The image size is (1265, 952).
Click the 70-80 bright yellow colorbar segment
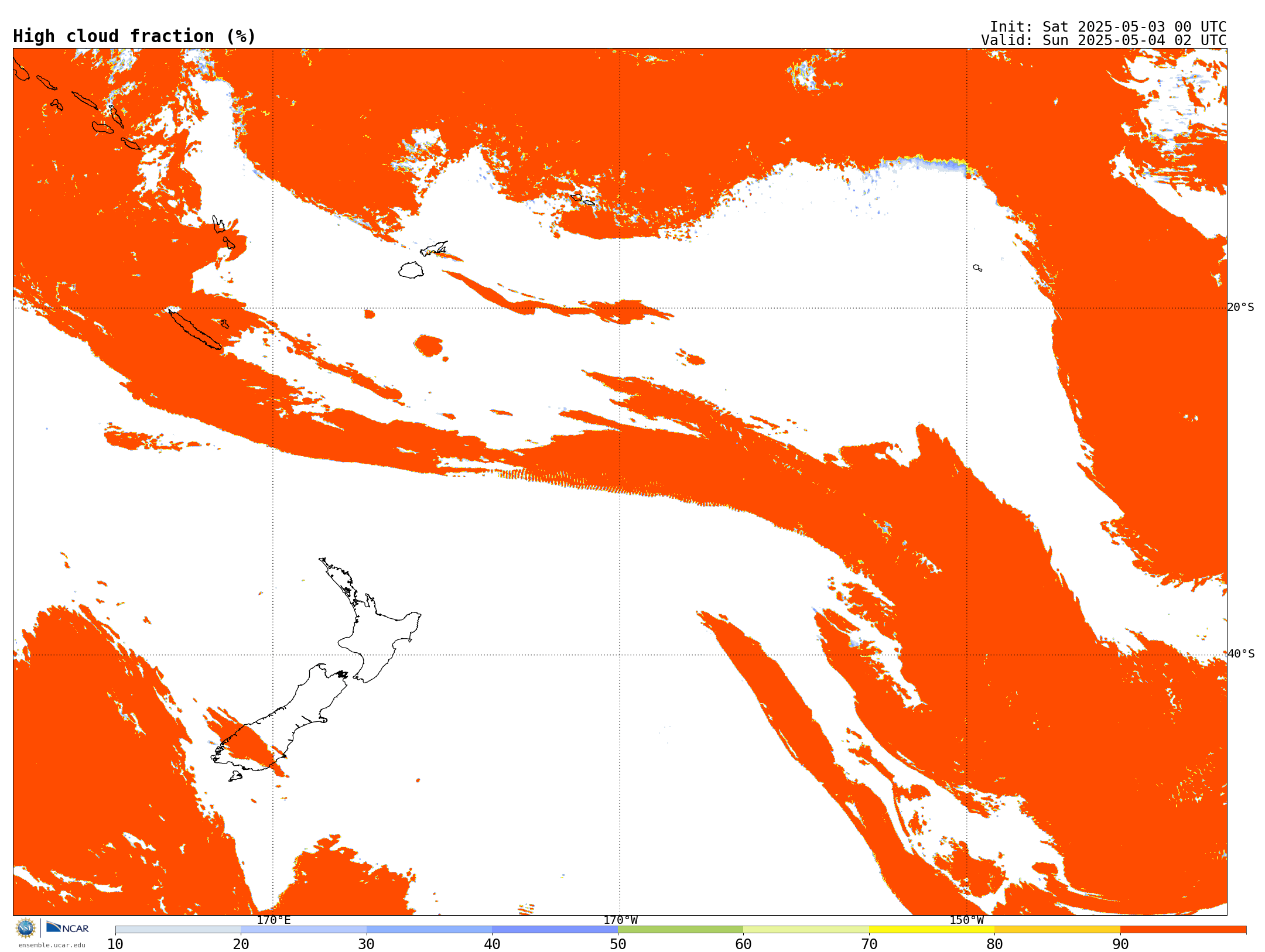[932, 930]
